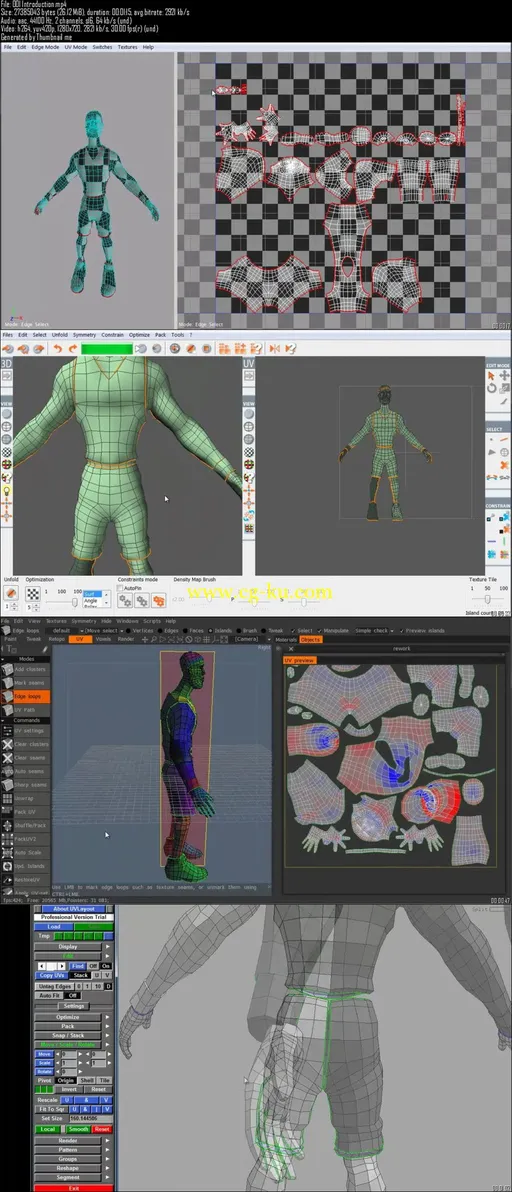Select the UV Path tool
512x1192 pixels.
pos(26,709)
